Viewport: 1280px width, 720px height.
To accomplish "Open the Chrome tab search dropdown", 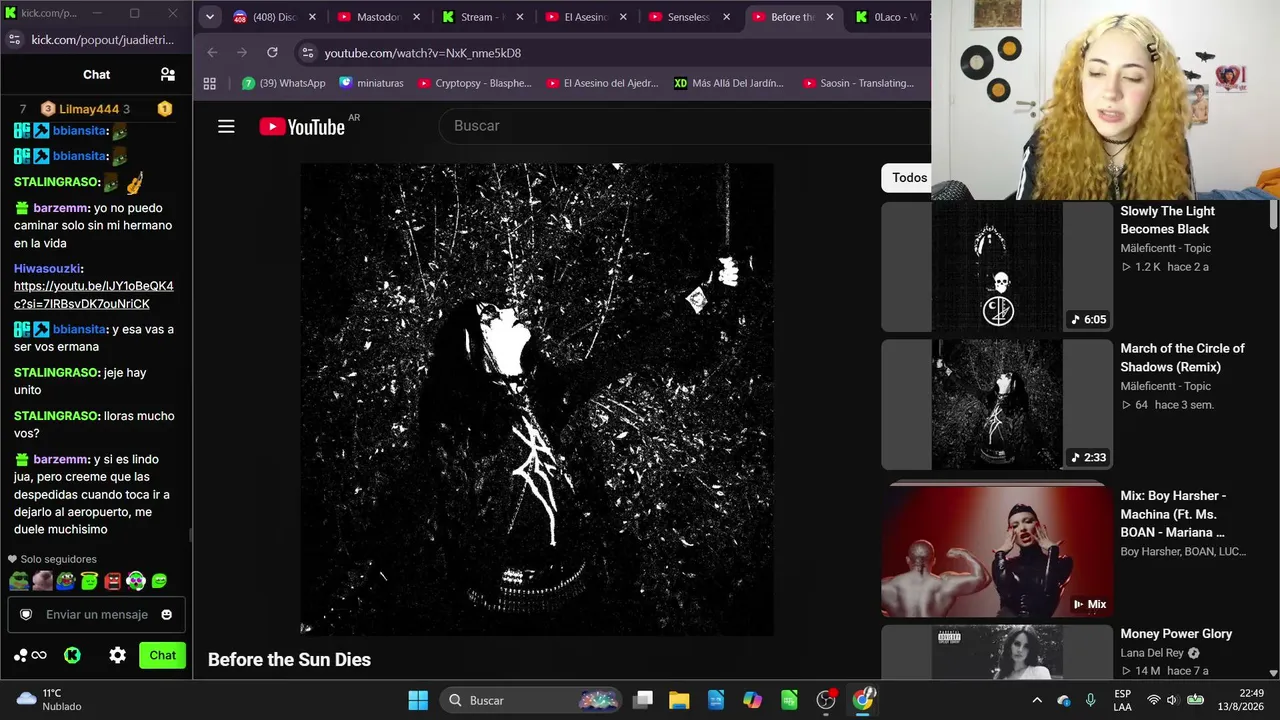I will 209,17.
